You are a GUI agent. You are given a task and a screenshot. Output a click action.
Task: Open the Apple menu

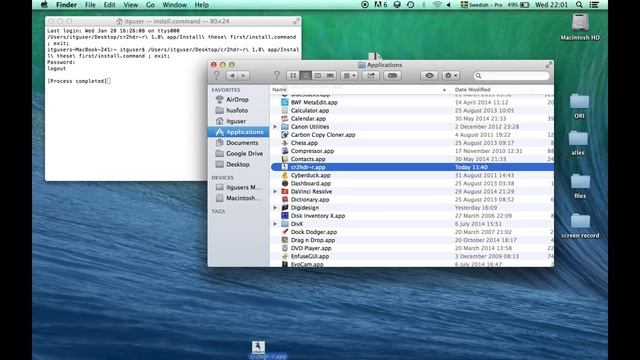(x=44, y=5)
